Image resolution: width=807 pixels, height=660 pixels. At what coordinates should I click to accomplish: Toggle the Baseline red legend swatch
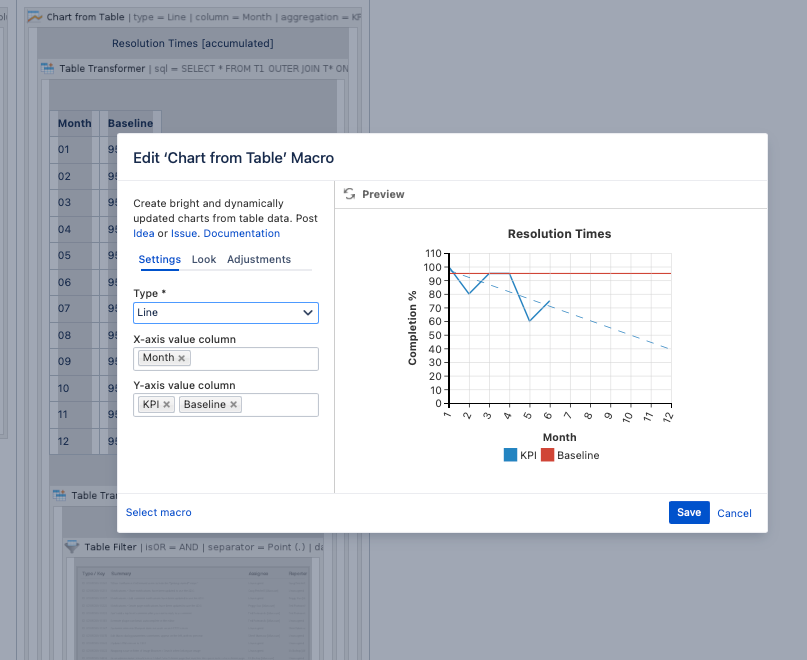pyautogui.click(x=548, y=455)
